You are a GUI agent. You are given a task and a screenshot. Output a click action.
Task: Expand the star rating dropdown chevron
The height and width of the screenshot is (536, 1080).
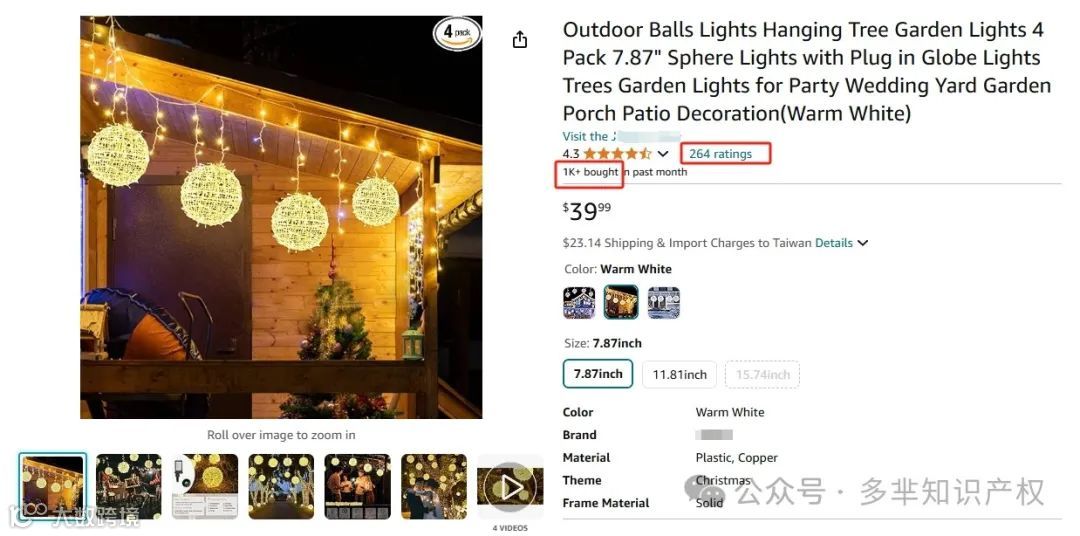[663, 154]
